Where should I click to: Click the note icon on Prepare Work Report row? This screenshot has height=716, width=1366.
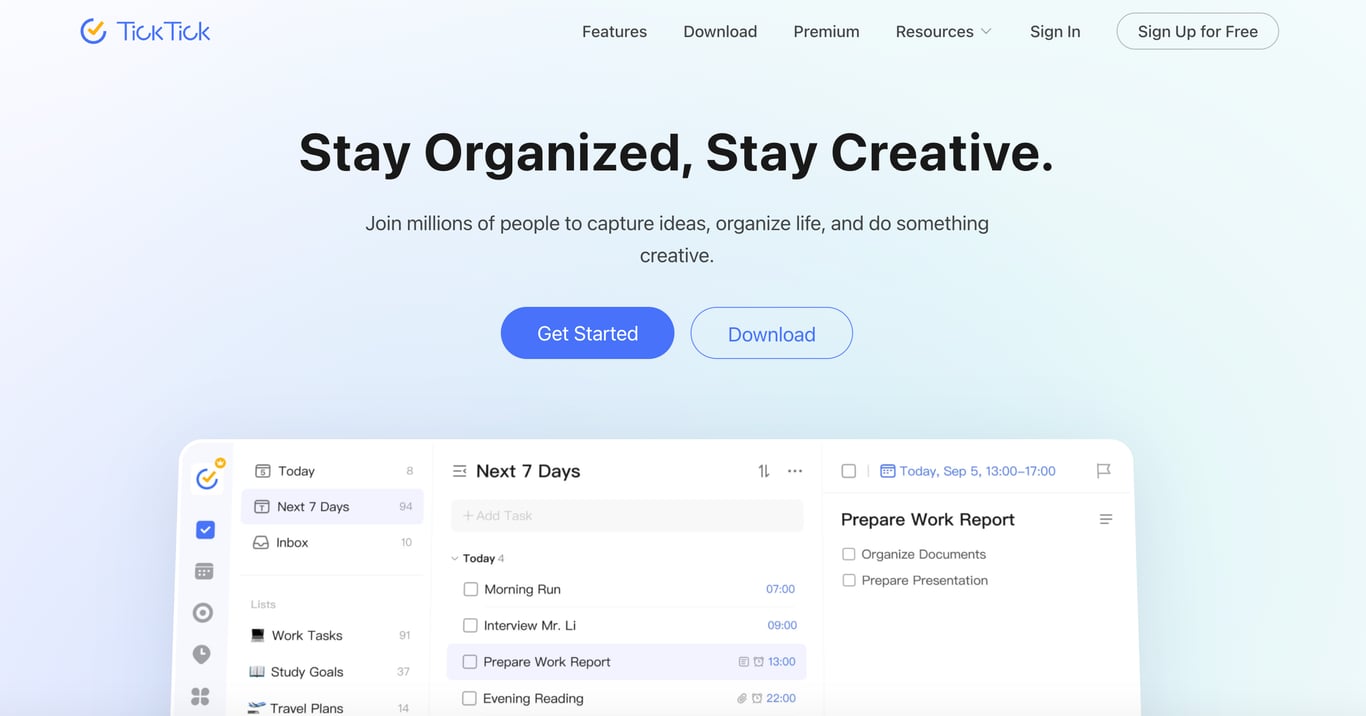tap(743, 662)
